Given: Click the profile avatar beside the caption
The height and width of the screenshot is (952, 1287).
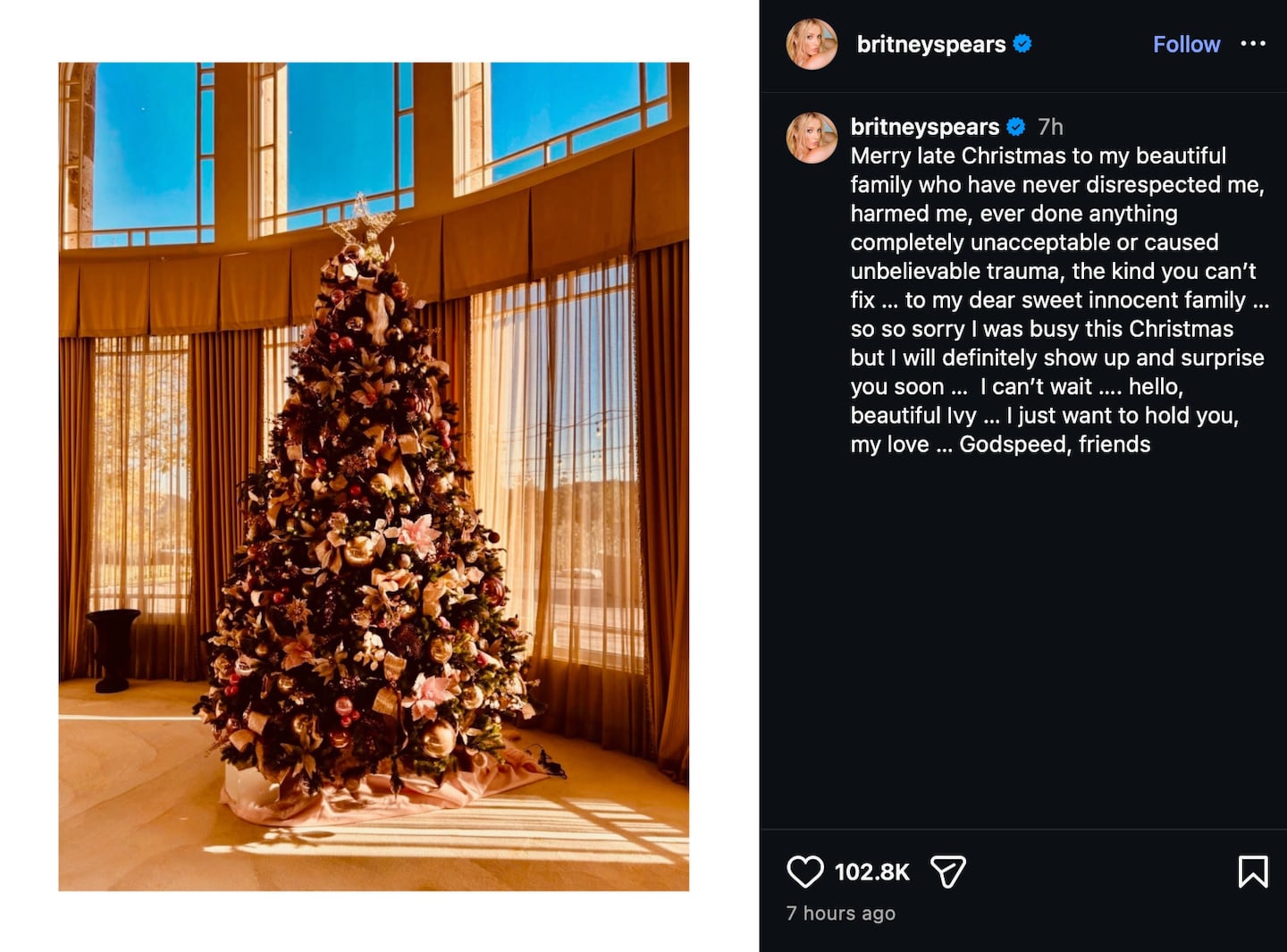Looking at the screenshot, I should pyautogui.click(x=812, y=137).
